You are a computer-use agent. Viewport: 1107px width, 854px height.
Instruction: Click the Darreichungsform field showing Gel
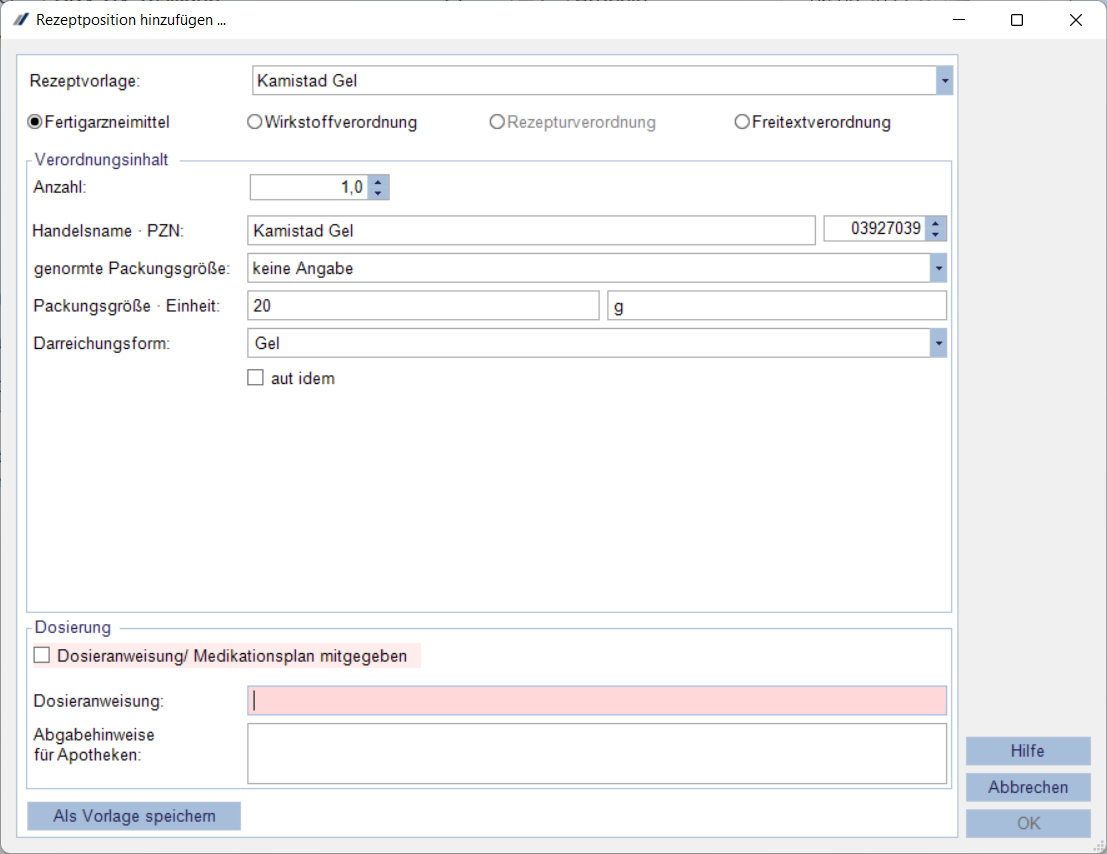[x=589, y=343]
